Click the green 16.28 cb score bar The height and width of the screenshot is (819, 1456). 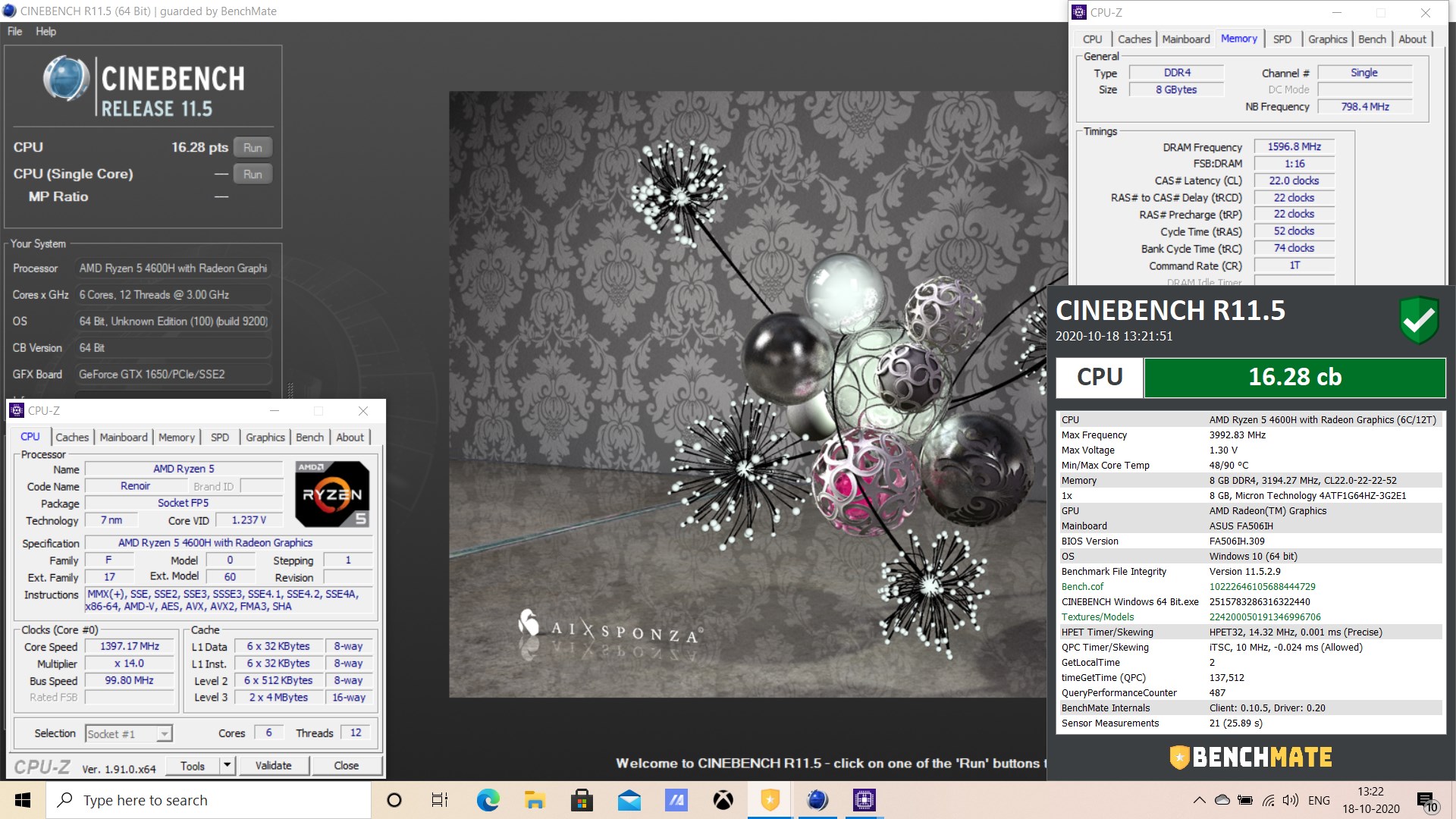(1294, 377)
